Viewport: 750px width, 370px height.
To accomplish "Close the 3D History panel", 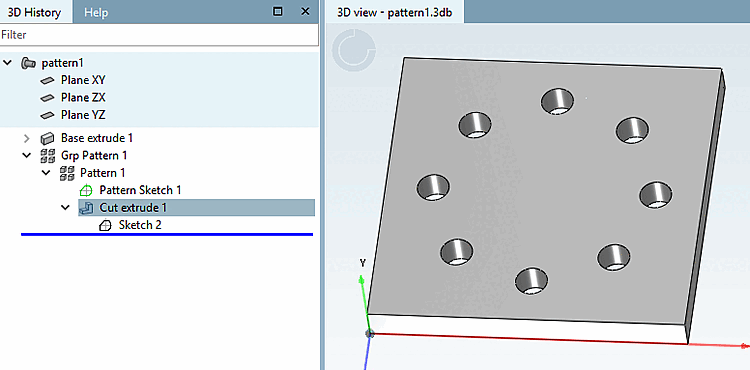I will (305, 11).
